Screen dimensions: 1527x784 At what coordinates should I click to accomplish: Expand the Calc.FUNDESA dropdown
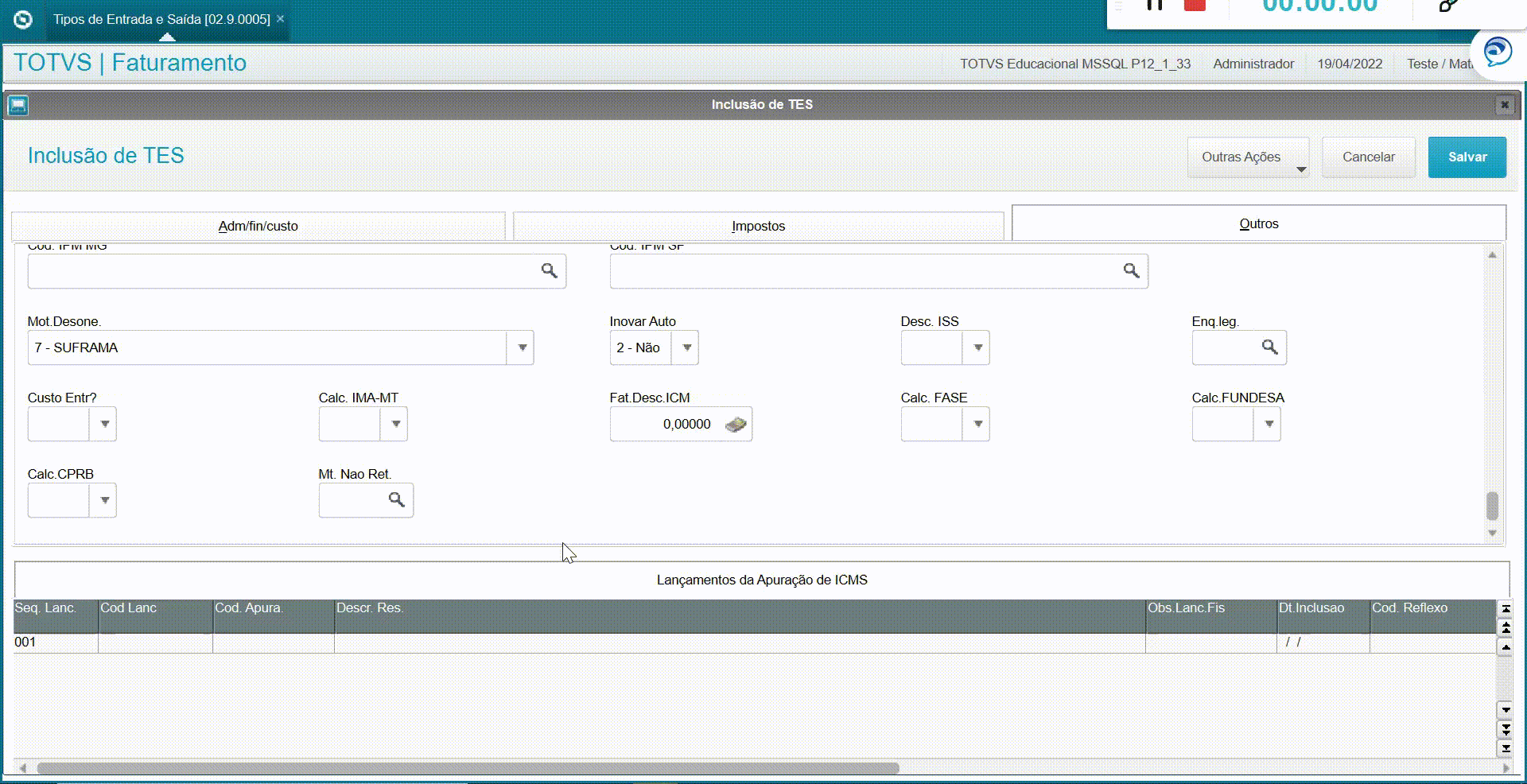(1269, 424)
